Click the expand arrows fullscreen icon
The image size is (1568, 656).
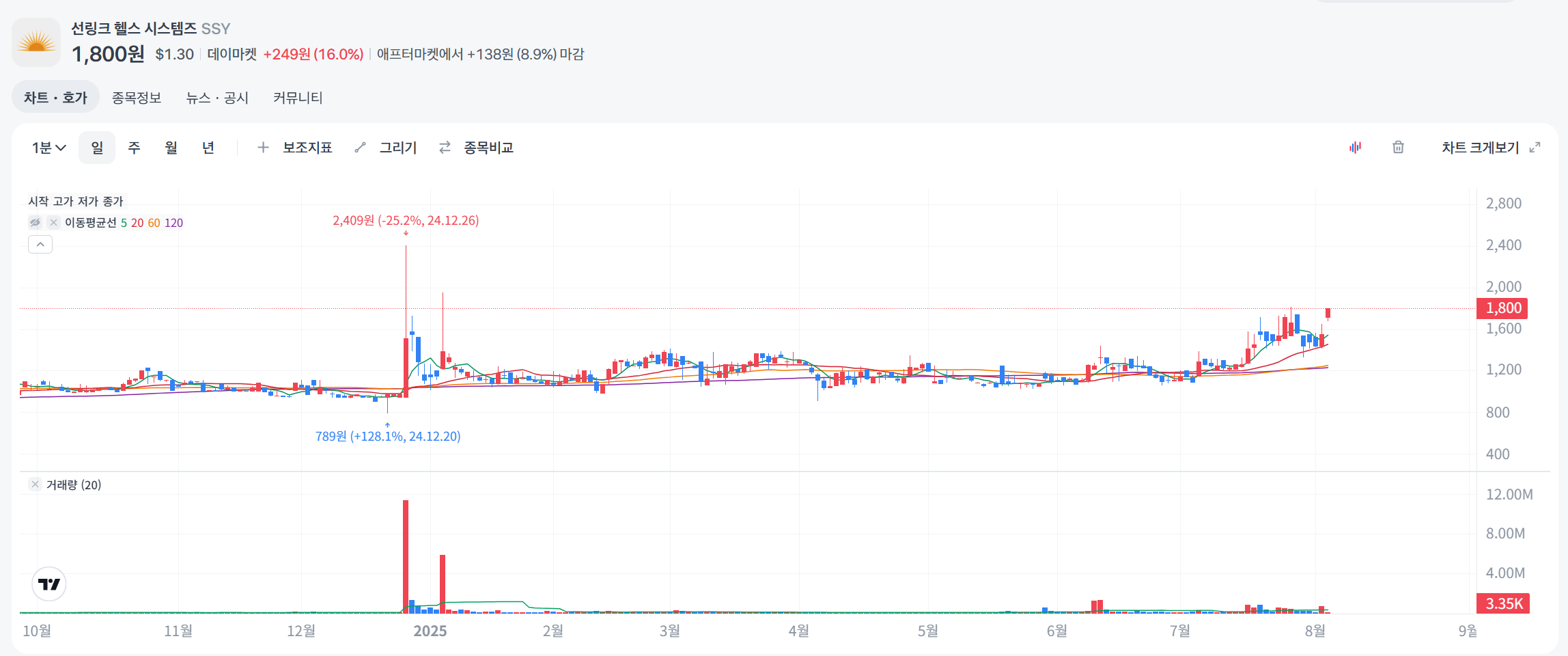click(1535, 148)
